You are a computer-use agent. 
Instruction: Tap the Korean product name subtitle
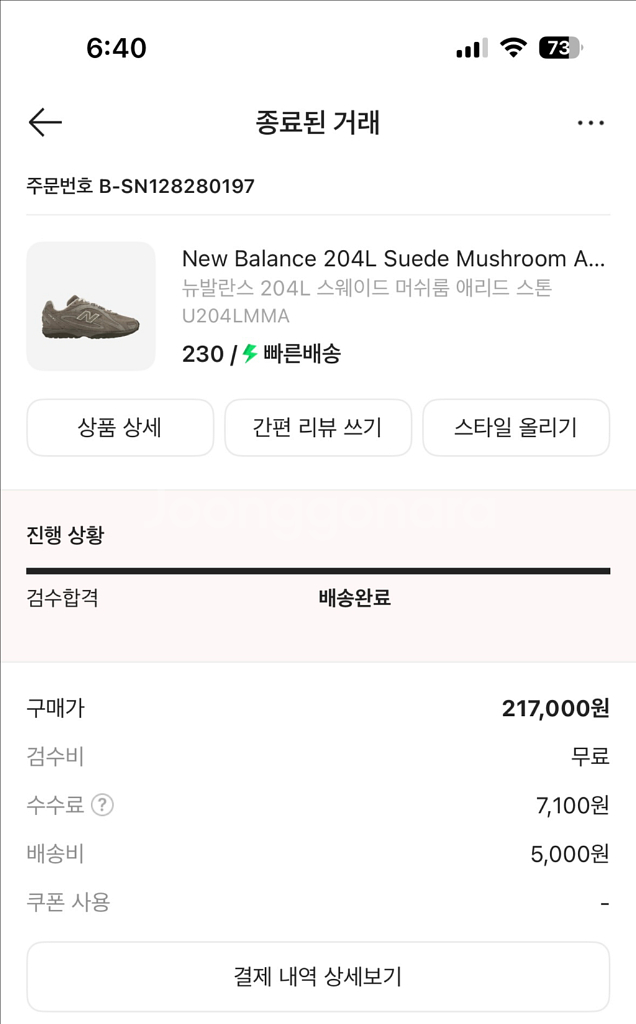[x=366, y=288]
